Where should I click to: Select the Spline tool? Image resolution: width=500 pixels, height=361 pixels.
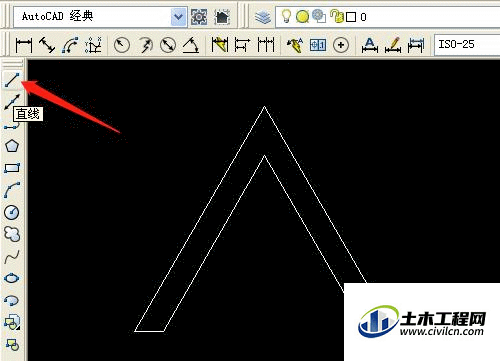pos(12,257)
